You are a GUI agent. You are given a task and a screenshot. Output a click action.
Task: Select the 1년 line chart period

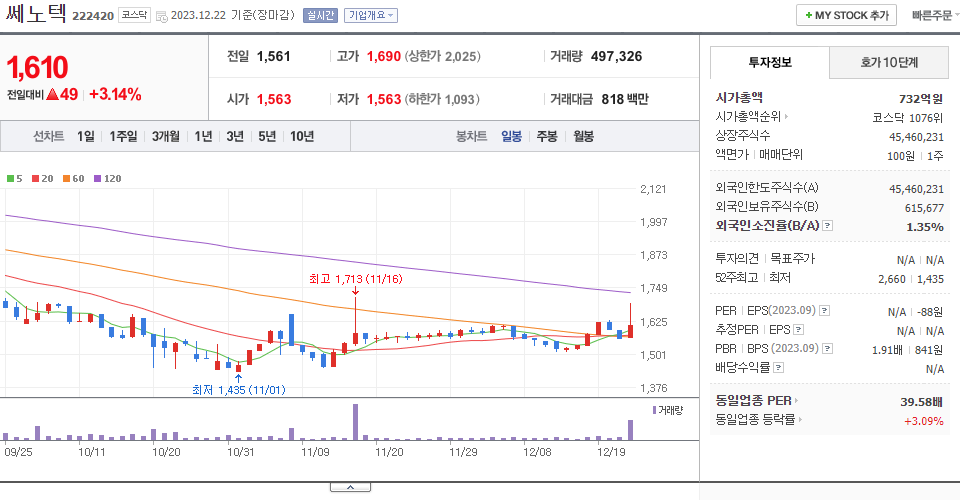coord(203,136)
